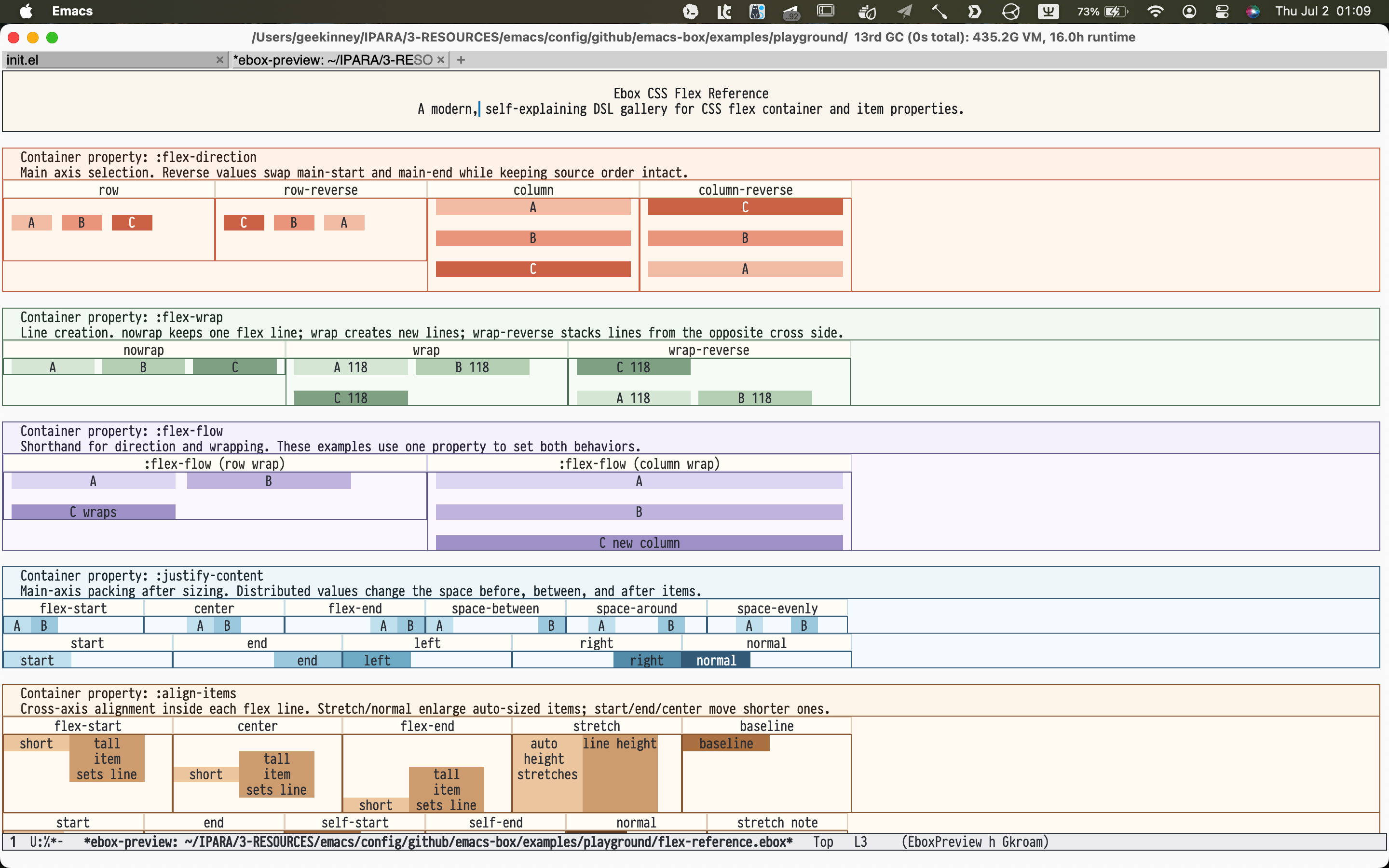Select the ebox-preview tab
Image resolution: width=1389 pixels, height=868 pixels.
333,60
